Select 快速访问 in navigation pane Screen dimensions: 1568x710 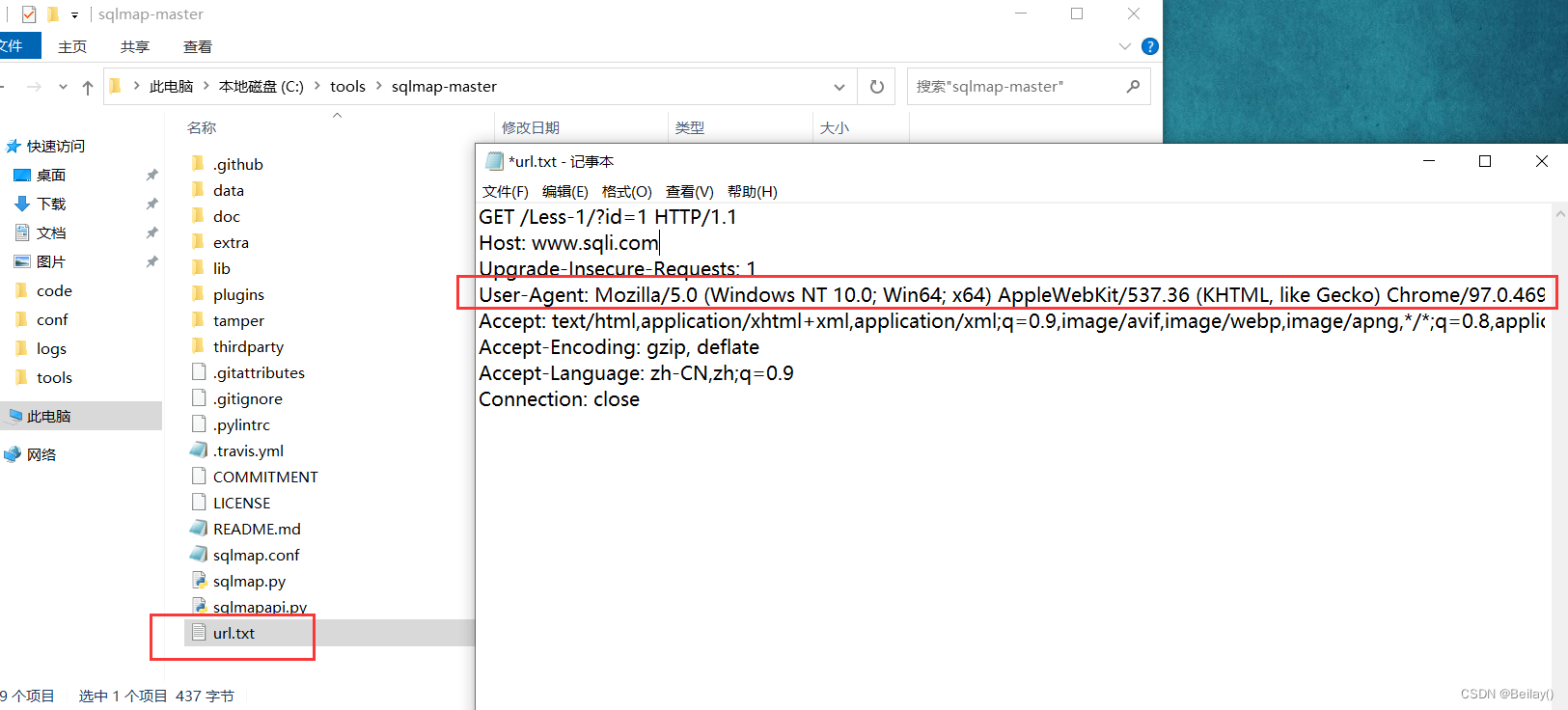point(56,146)
